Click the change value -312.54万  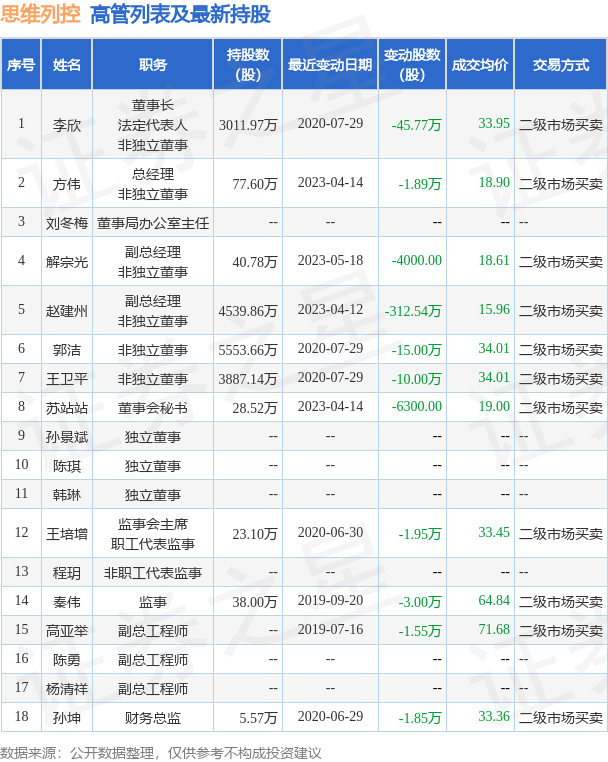pyautogui.click(x=413, y=311)
